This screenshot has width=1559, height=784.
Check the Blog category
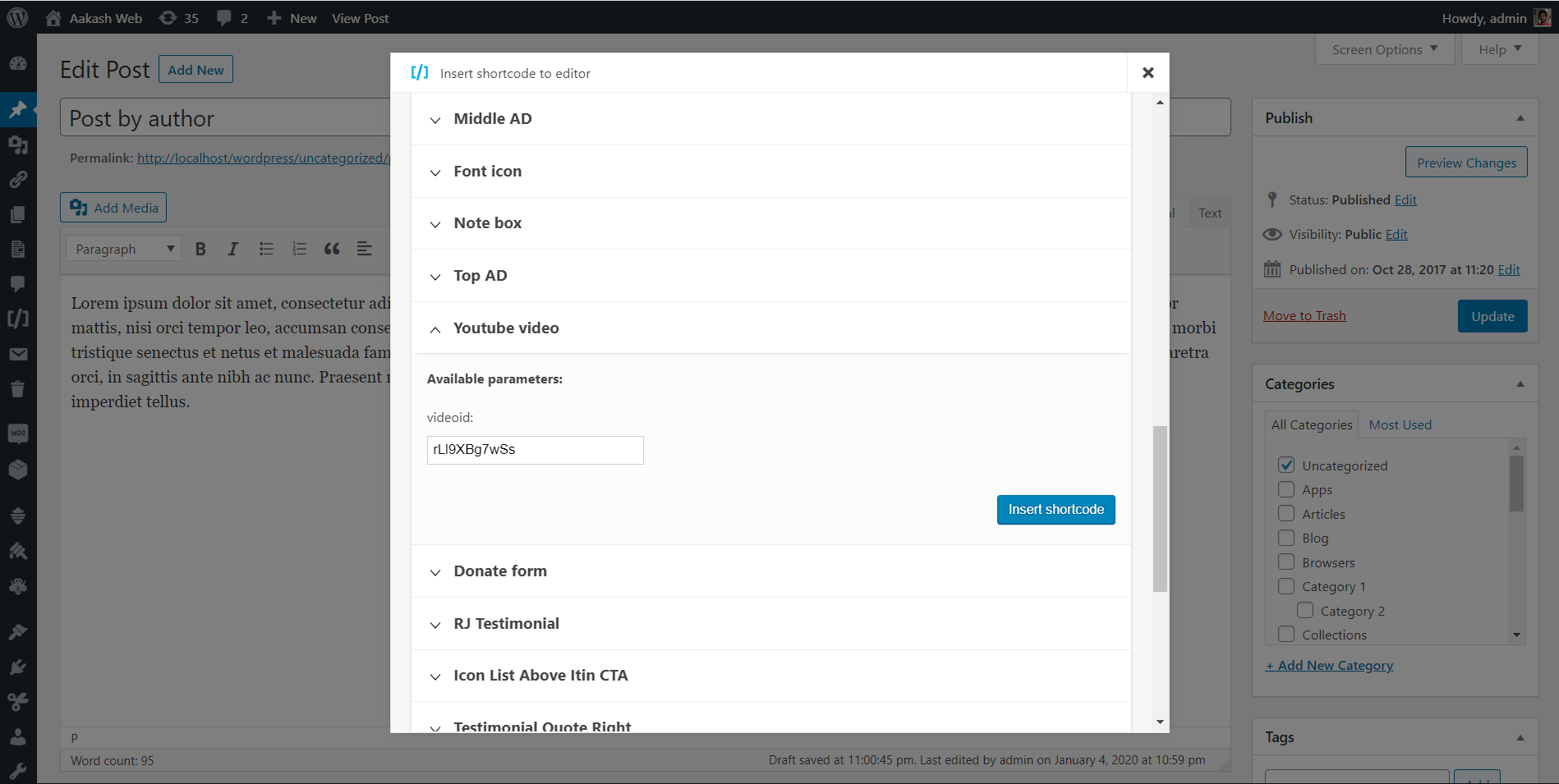pos(1286,538)
